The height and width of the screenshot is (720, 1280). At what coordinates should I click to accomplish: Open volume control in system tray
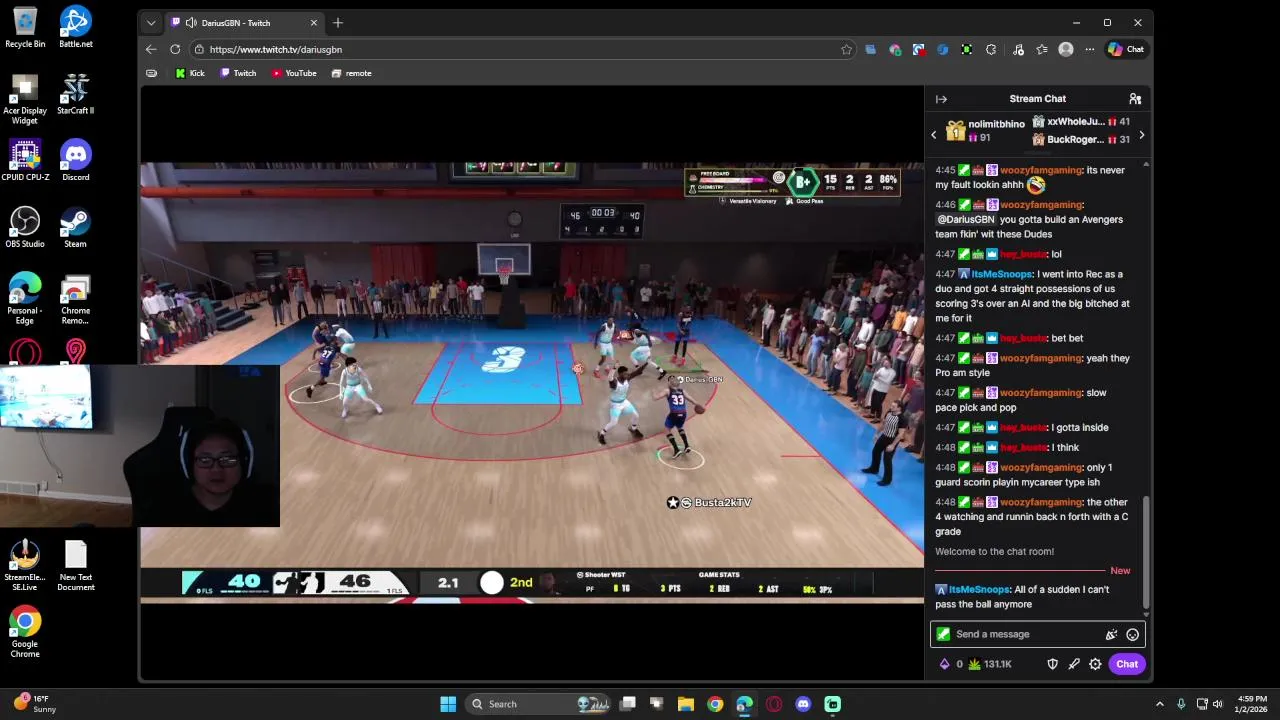click(x=1218, y=704)
